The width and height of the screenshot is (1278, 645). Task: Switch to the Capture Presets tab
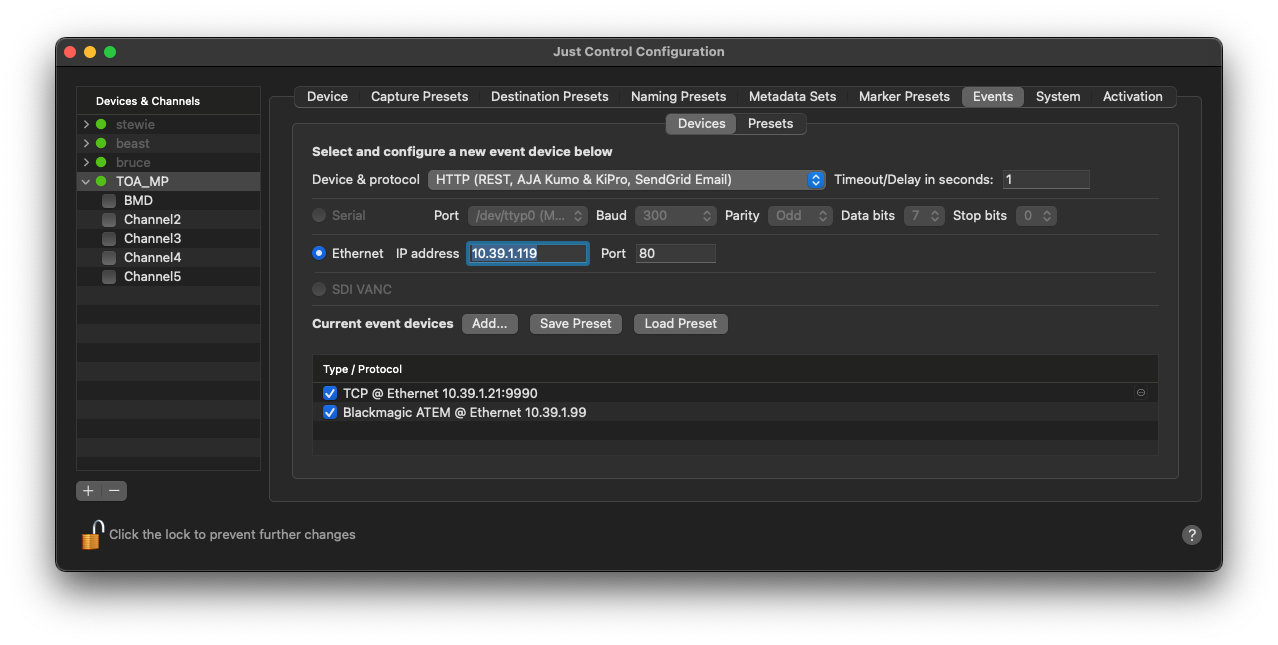419,97
